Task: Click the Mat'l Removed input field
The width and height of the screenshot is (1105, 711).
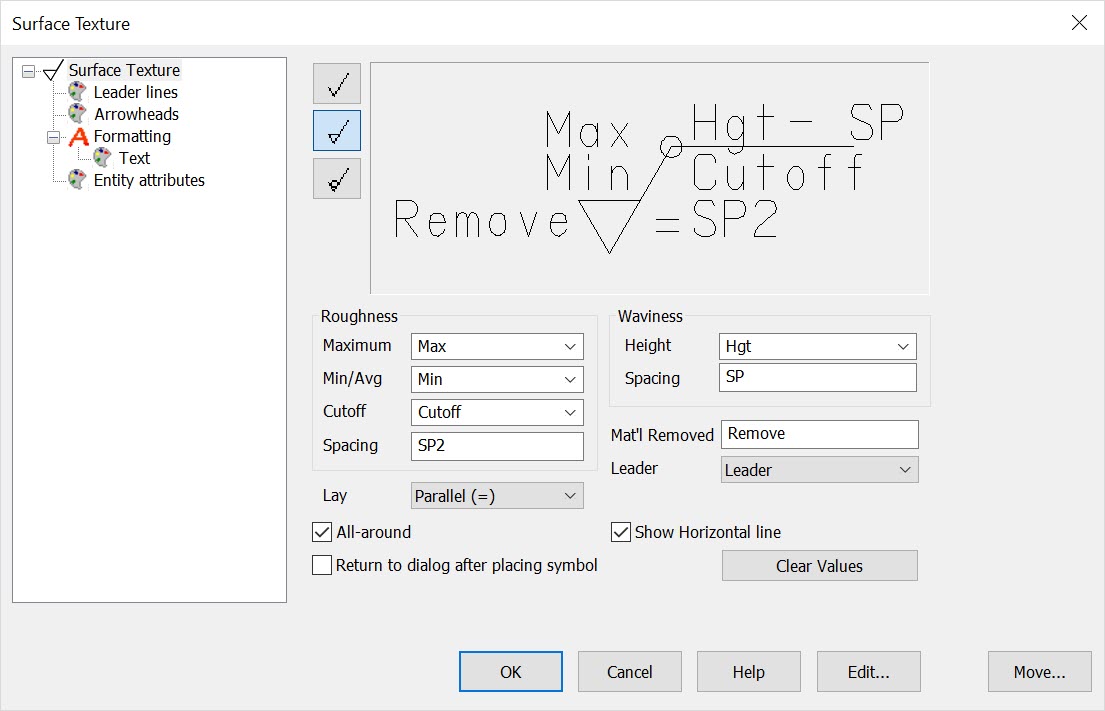Action: (819, 434)
